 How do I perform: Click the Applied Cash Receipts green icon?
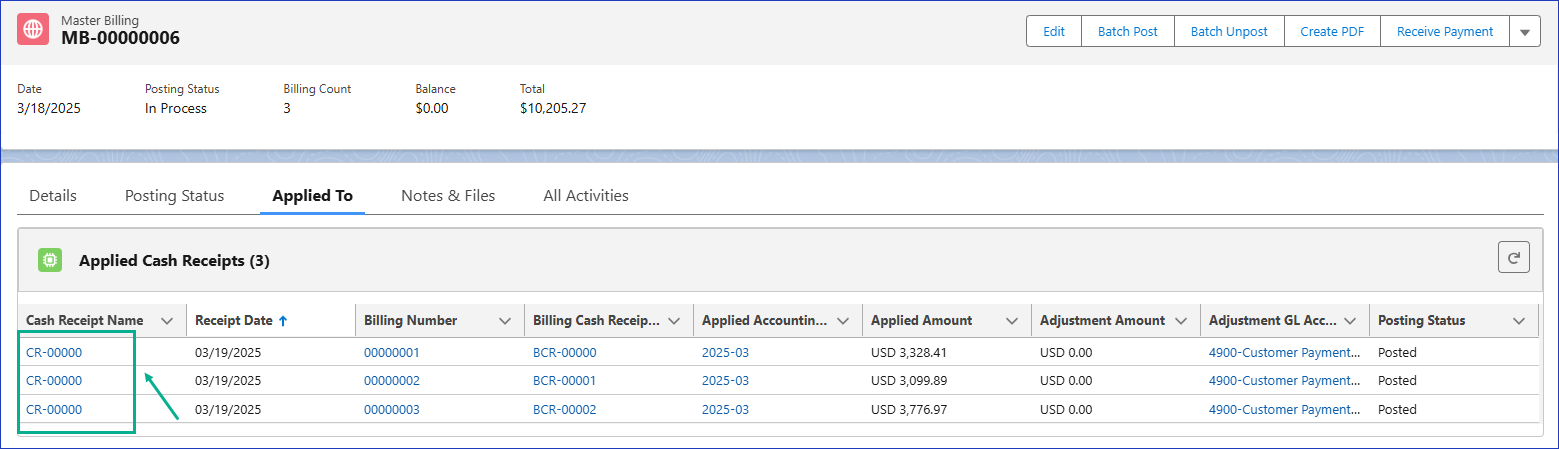(x=50, y=261)
